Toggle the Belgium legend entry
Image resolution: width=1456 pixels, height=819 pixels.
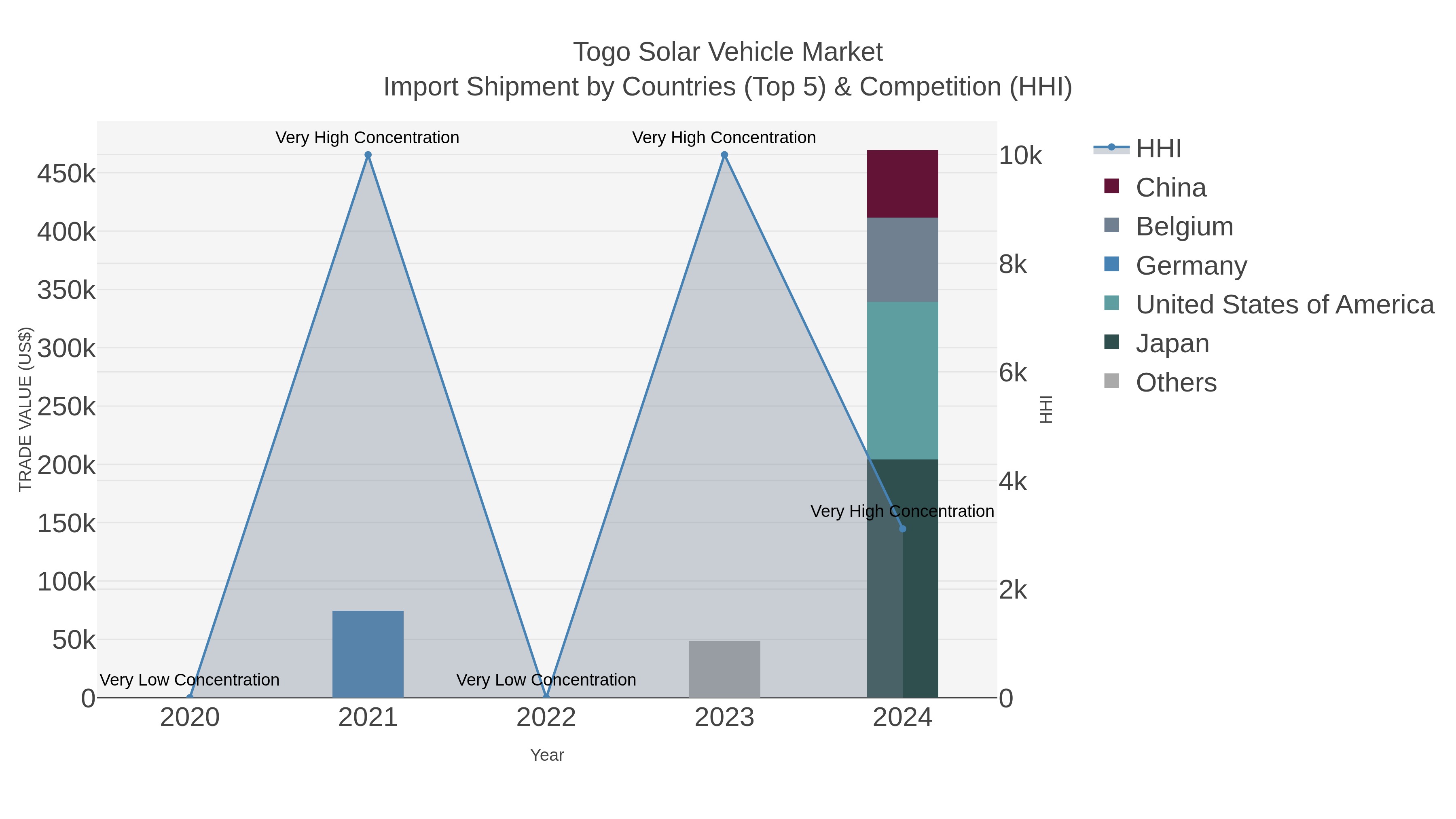pyautogui.click(x=1168, y=226)
